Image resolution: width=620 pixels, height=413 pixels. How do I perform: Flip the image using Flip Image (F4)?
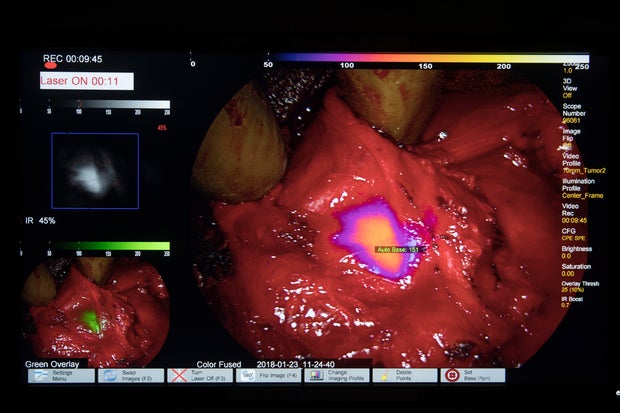click(268, 375)
